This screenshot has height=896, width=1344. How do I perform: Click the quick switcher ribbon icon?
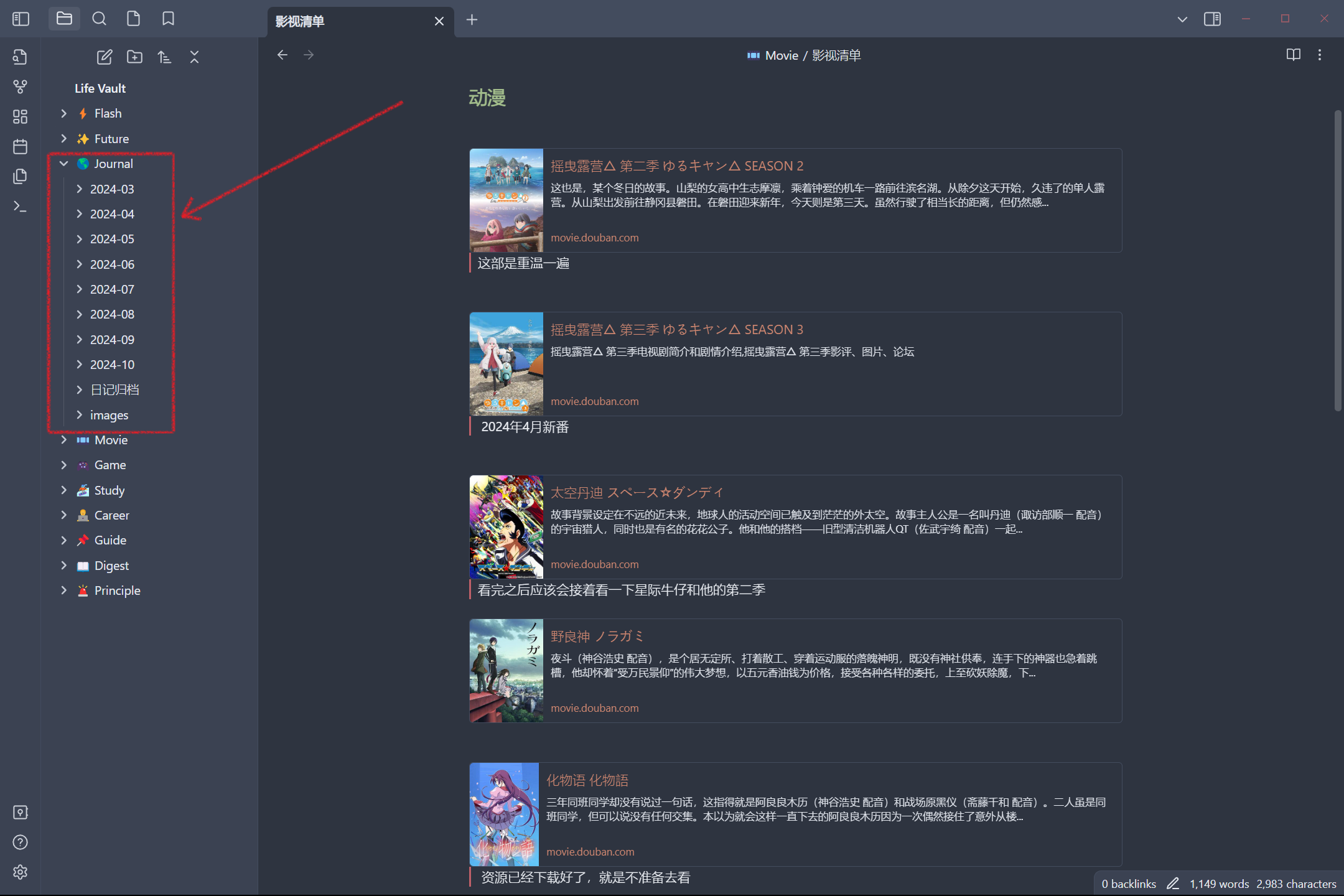(21, 57)
